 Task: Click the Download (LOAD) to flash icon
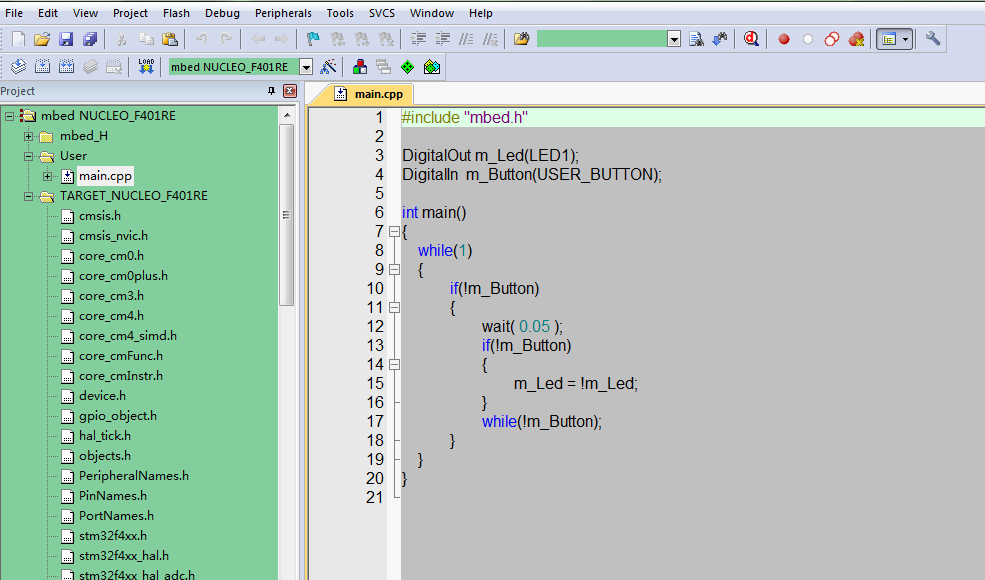[146, 67]
